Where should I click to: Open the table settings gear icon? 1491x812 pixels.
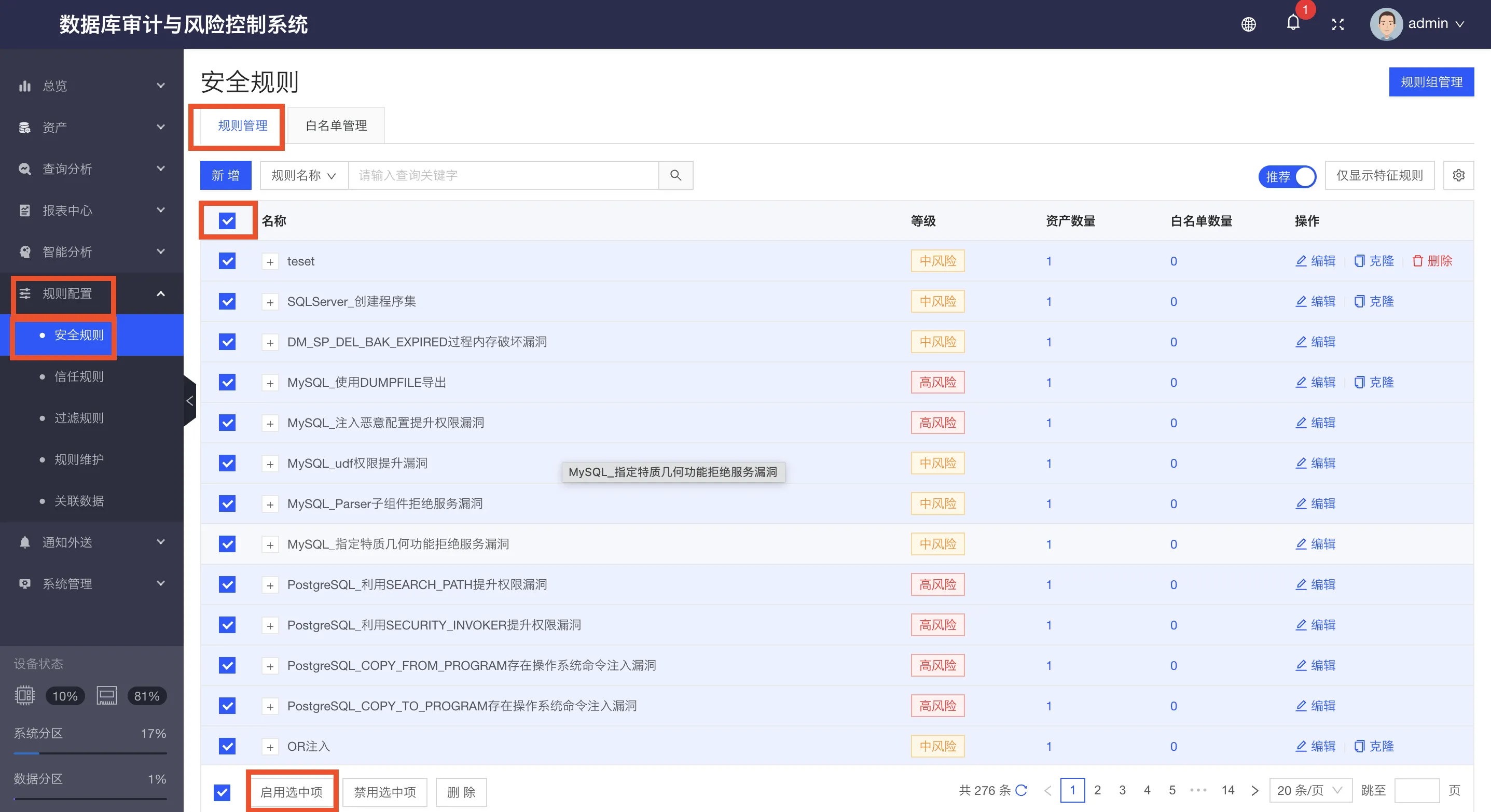1459,175
